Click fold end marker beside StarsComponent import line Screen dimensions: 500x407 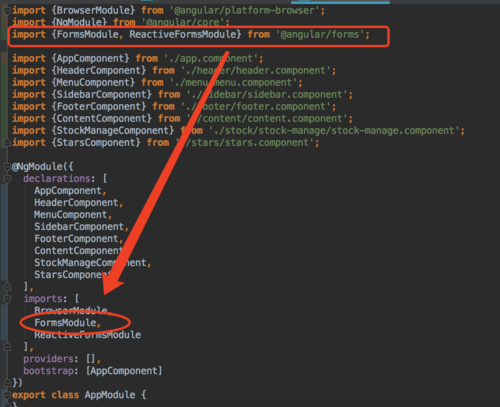7,143
